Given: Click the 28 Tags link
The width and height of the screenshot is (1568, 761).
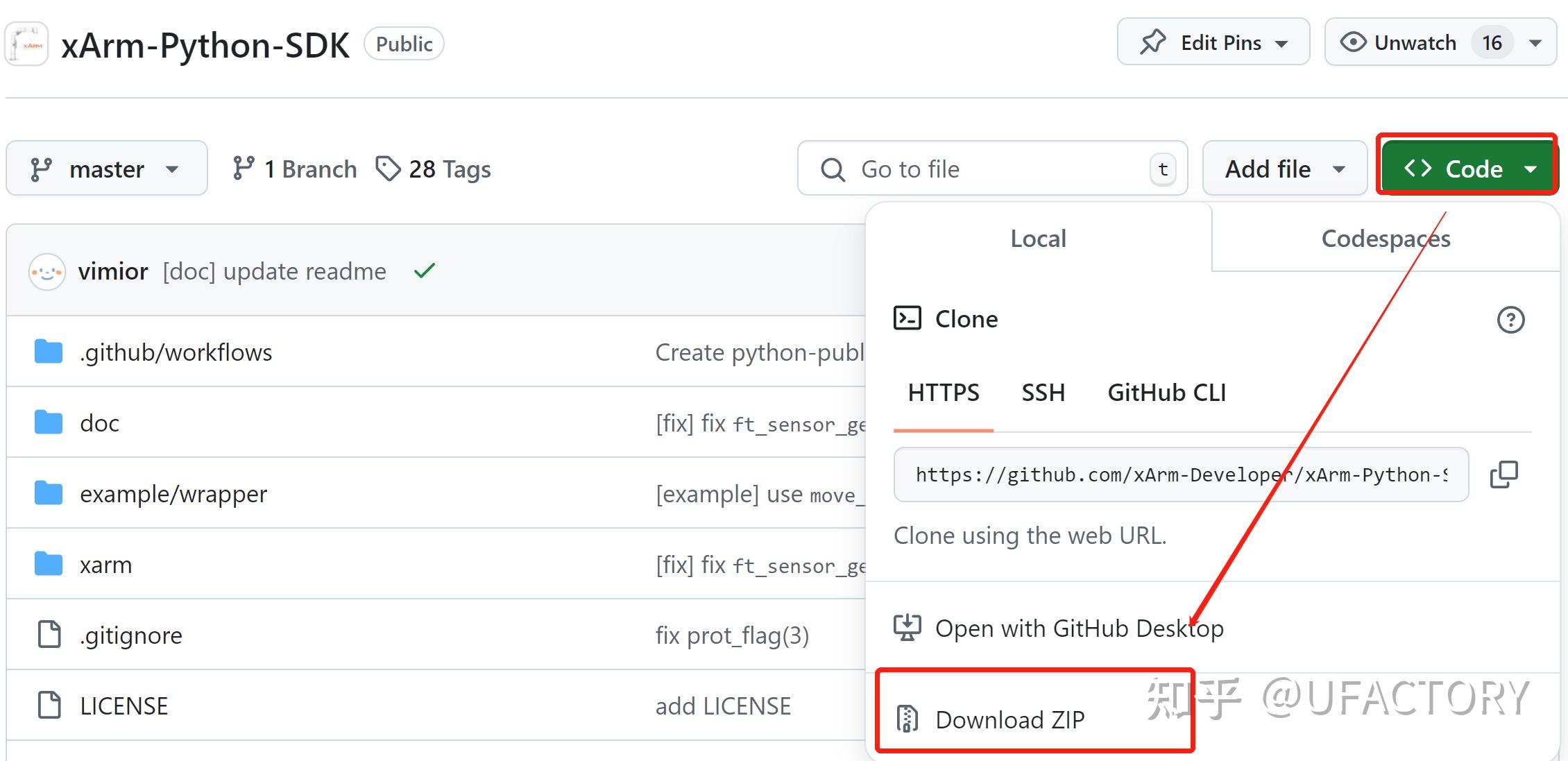Looking at the screenshot, I should click(x=434, y=169).
